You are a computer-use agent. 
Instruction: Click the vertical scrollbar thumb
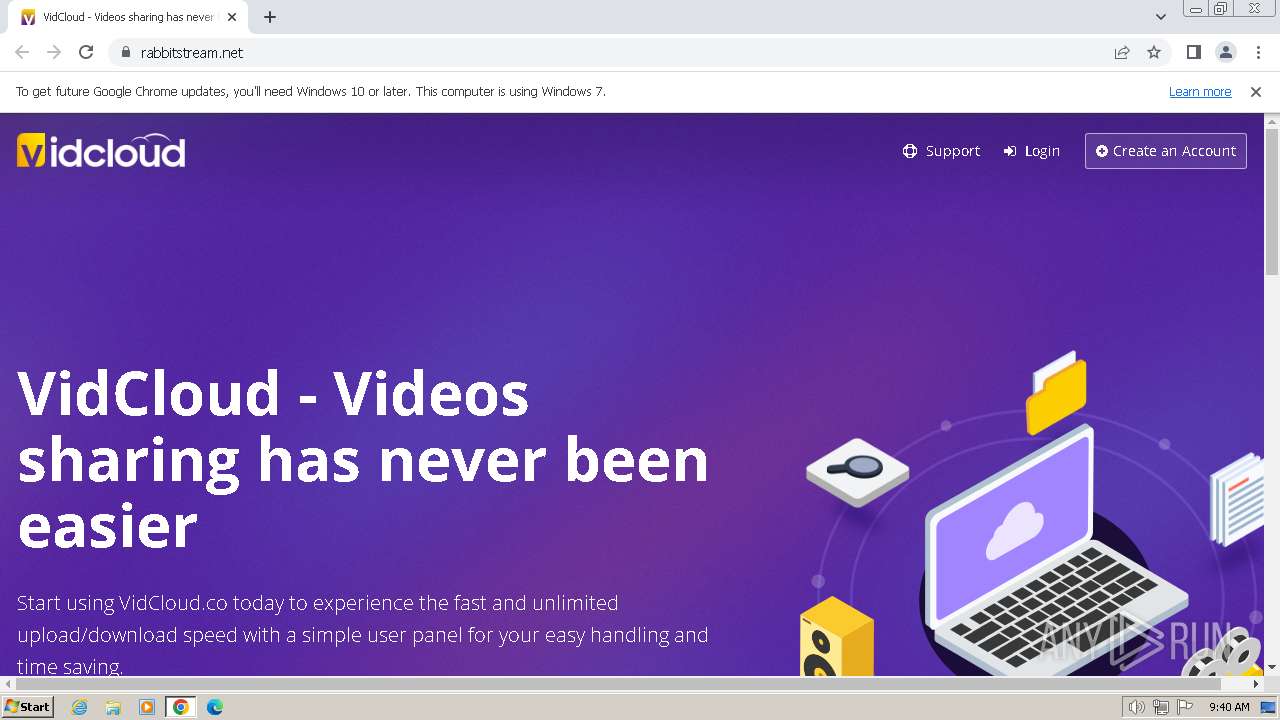(1272, 200)
